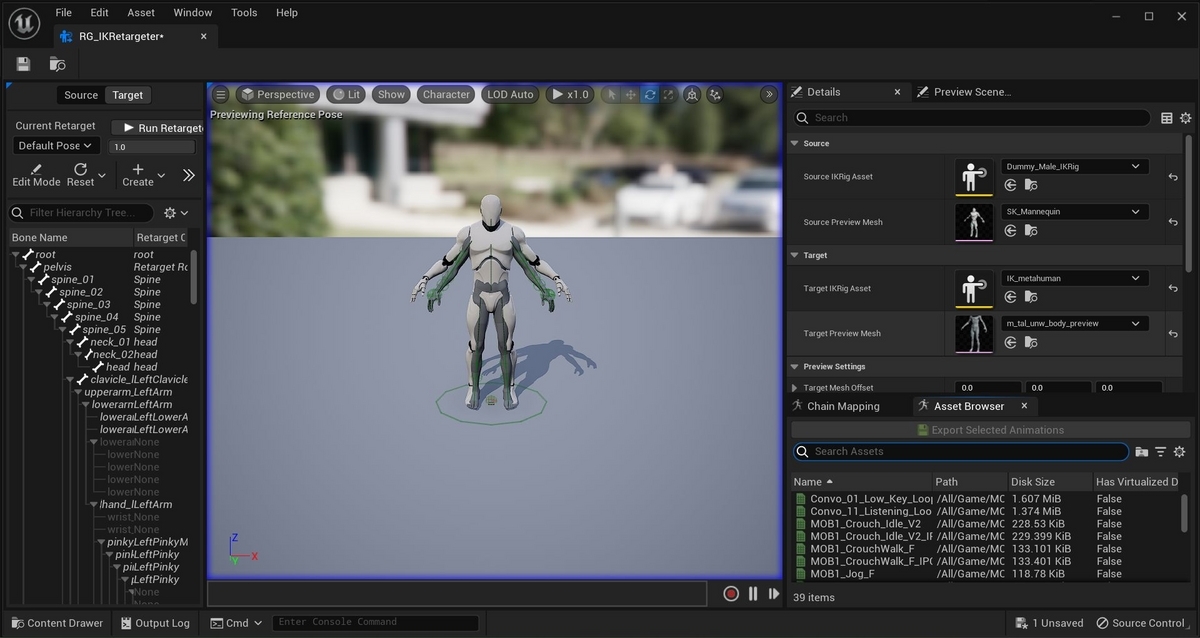
Task: Open the Window menu
Action: point(193,13)
